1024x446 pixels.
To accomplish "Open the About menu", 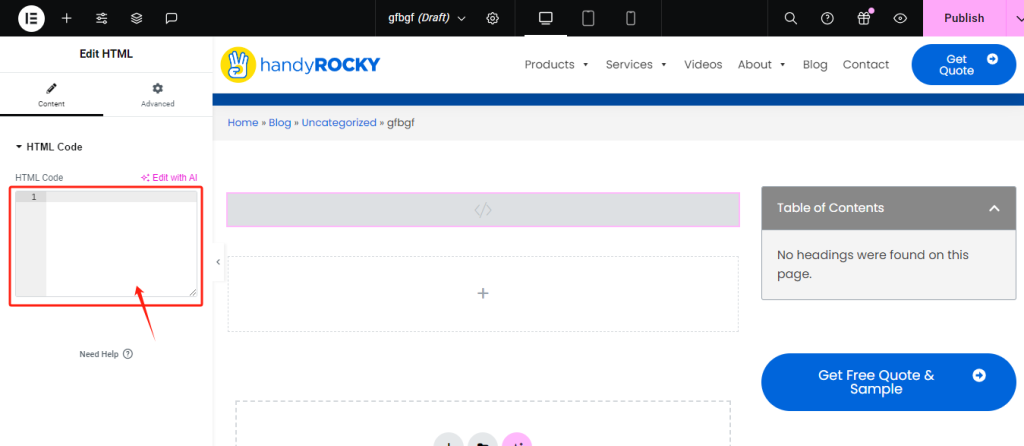I will (x=761, y=65).
